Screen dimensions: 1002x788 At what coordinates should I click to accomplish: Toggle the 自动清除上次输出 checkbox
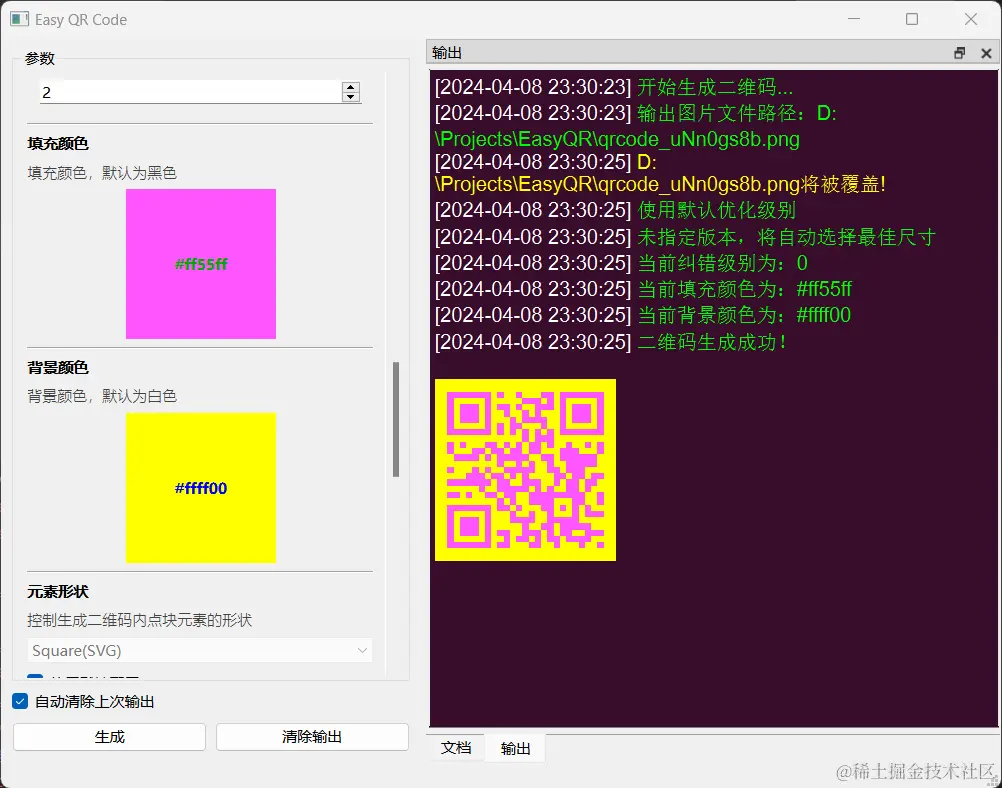click(20, 701)
